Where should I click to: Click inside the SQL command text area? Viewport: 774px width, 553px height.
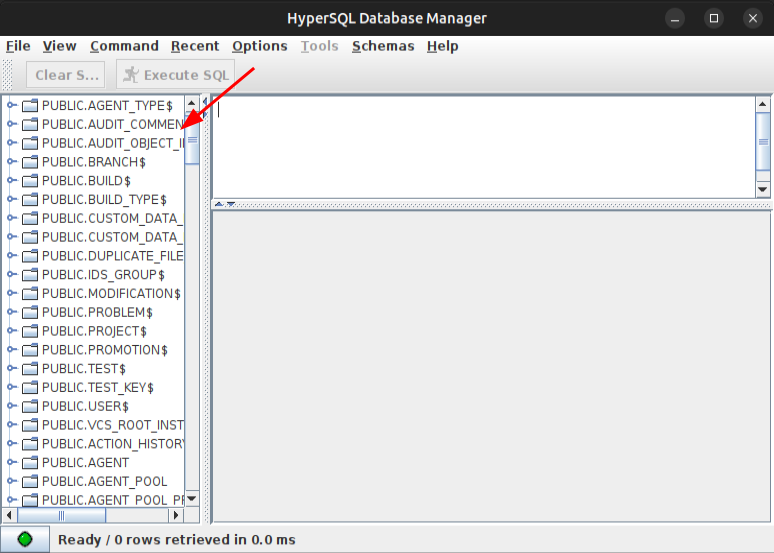[x=480, y=145]
